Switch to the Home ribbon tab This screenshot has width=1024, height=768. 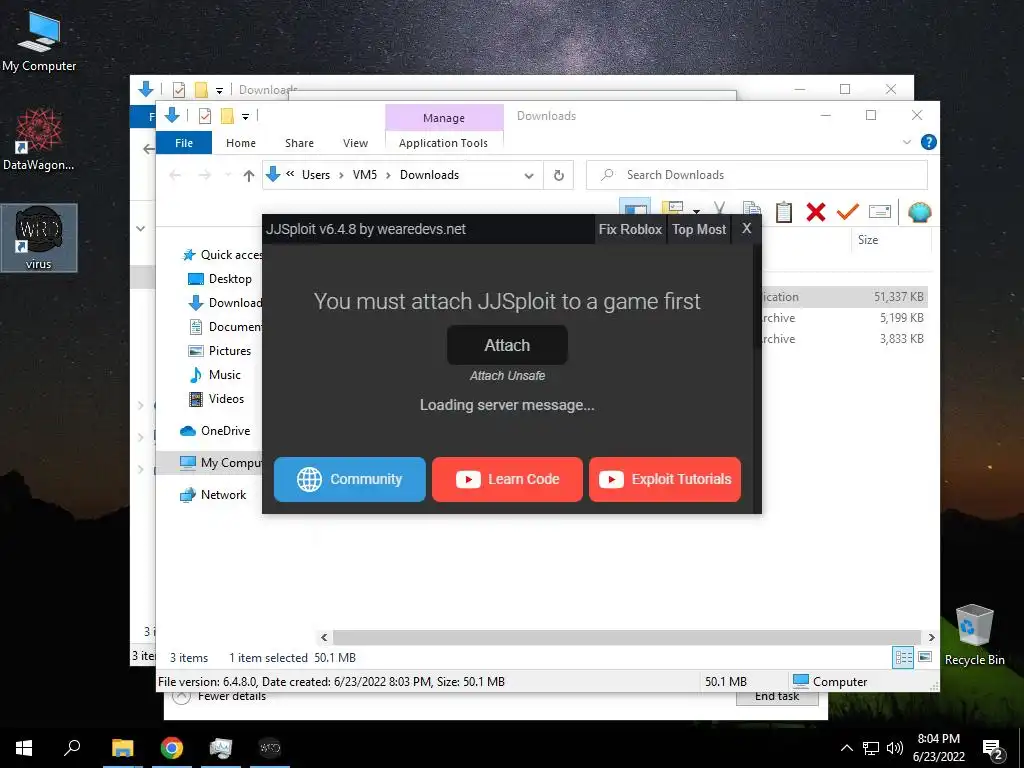click(241, 142)
